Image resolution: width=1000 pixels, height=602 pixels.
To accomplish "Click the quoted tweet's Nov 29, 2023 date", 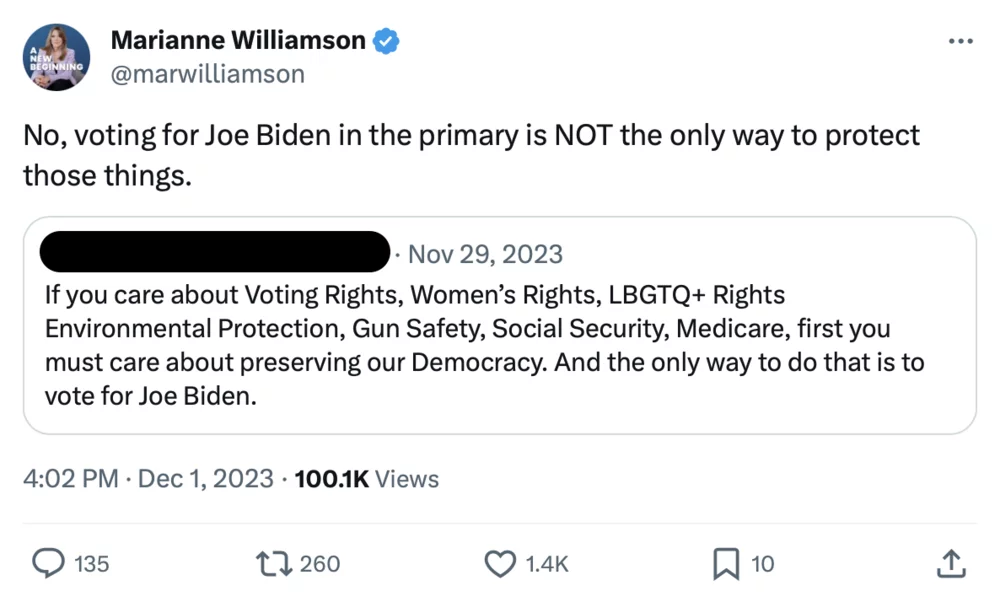I will (x=485, y=254).
